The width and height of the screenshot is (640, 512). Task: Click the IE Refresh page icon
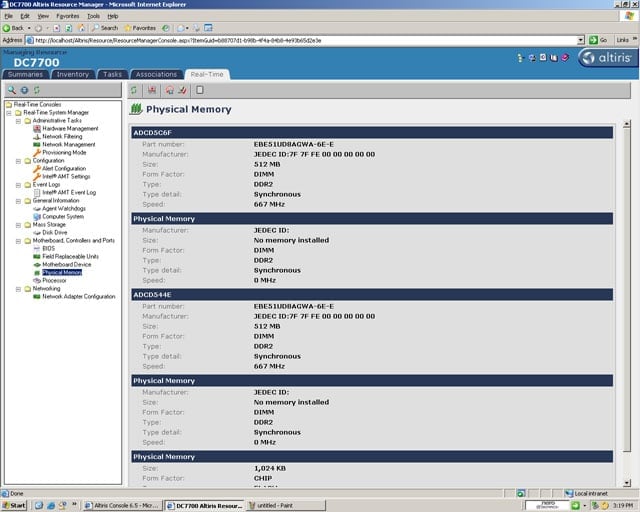click(x=69, y=28)
